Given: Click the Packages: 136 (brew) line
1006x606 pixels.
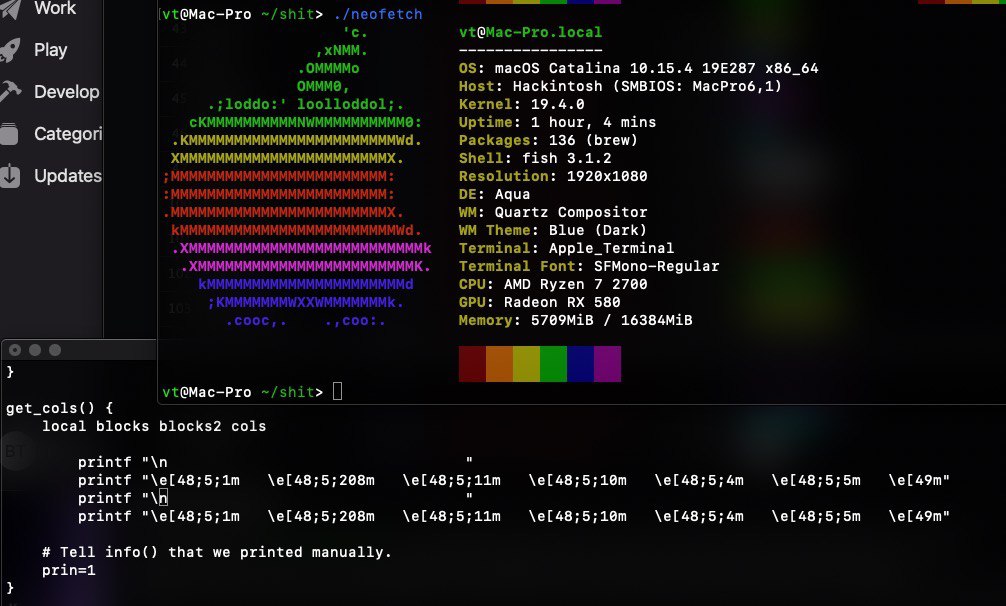Looking at the screenshot, I should click(x=549, y=140).
